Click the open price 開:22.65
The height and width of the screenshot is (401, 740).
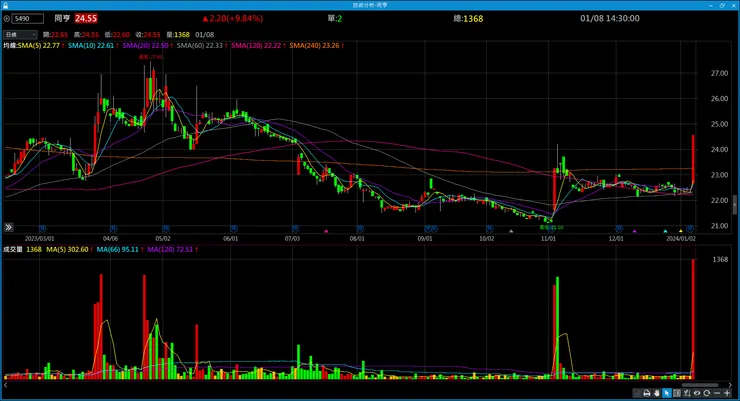[x=55, y=35]
